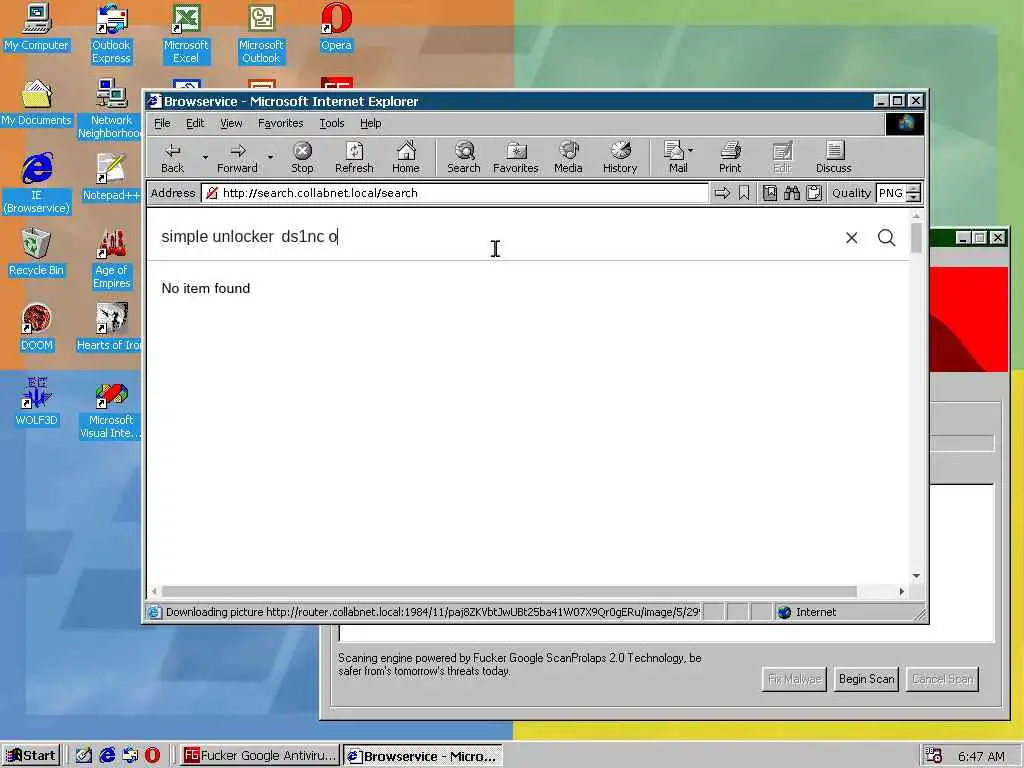Open Opera desktop shortcut

pyautogui.click(x=336, y=28)
